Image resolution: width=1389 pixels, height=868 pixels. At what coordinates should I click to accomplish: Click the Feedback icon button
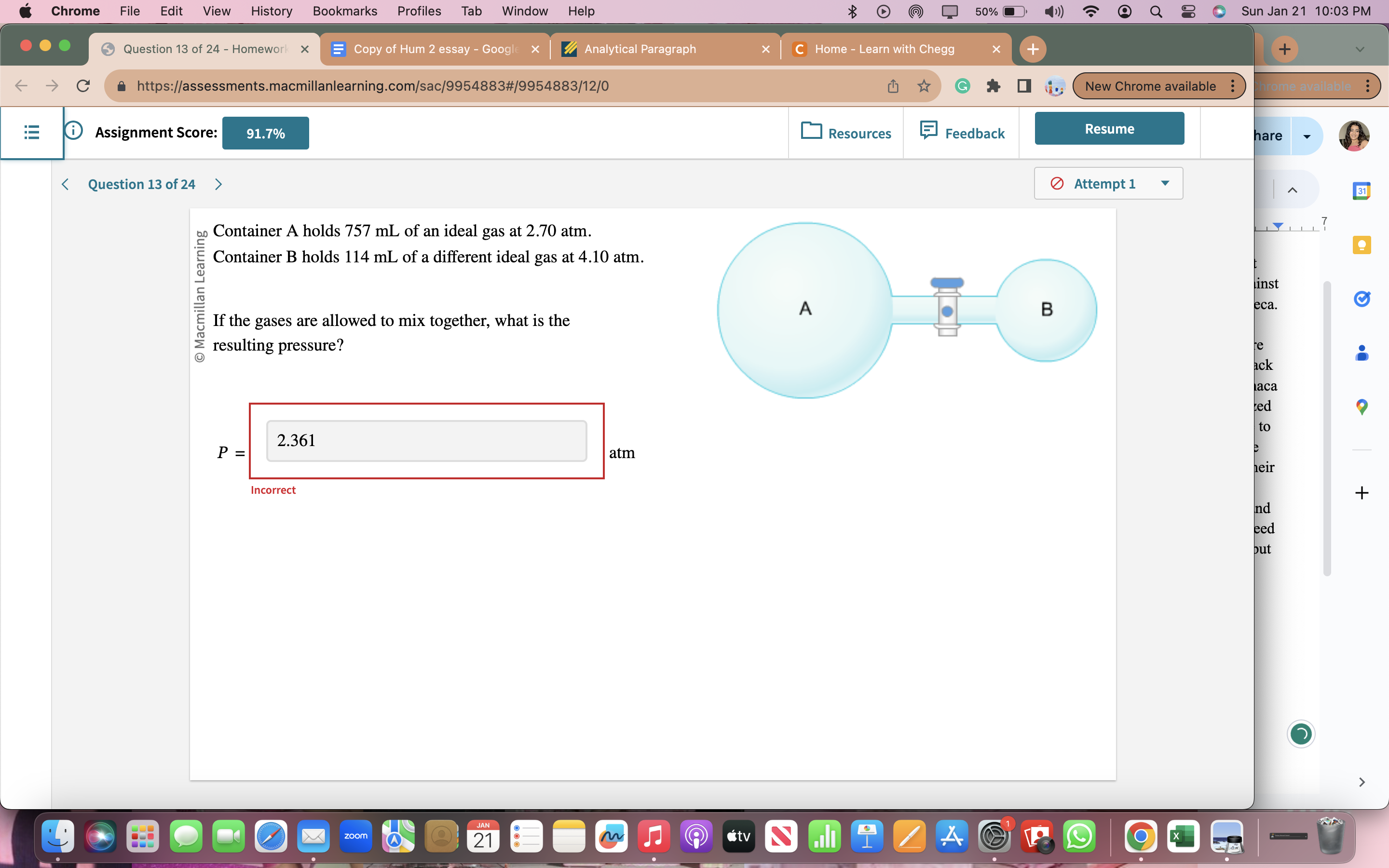(925, 131)
